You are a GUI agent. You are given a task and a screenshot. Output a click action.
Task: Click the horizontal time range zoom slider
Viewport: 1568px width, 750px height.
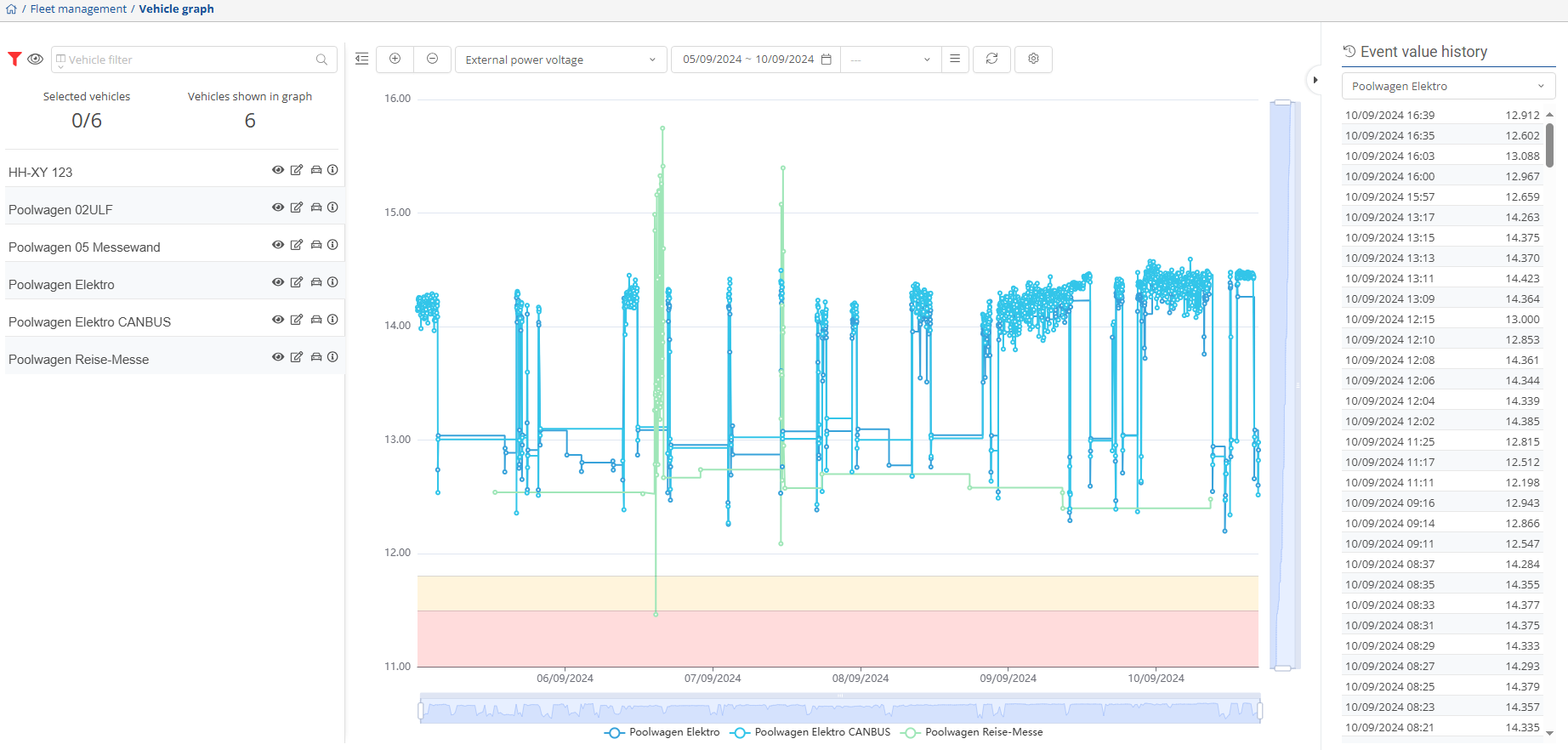coord(839,710)
